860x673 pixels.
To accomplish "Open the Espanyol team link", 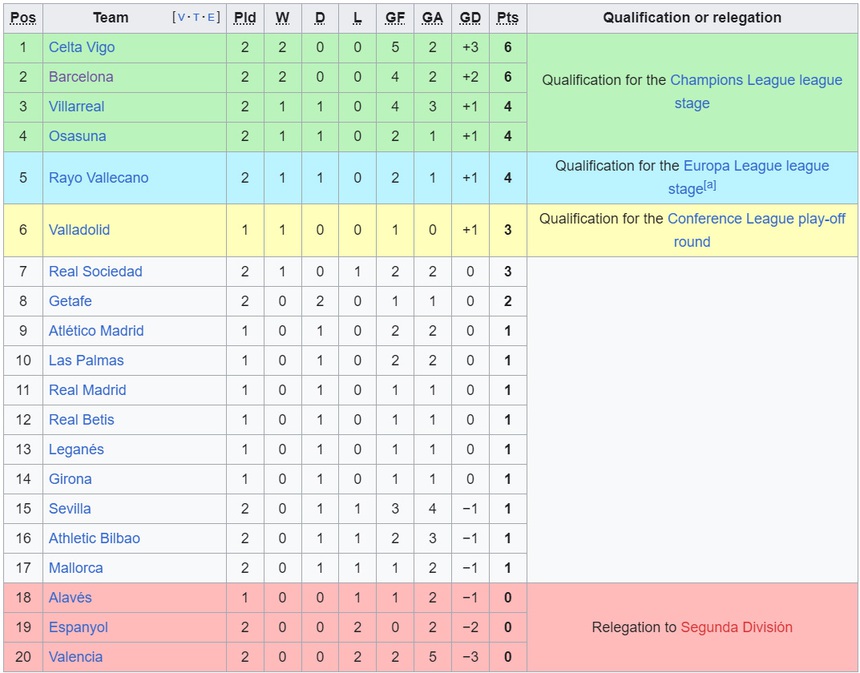I will 78,628.
